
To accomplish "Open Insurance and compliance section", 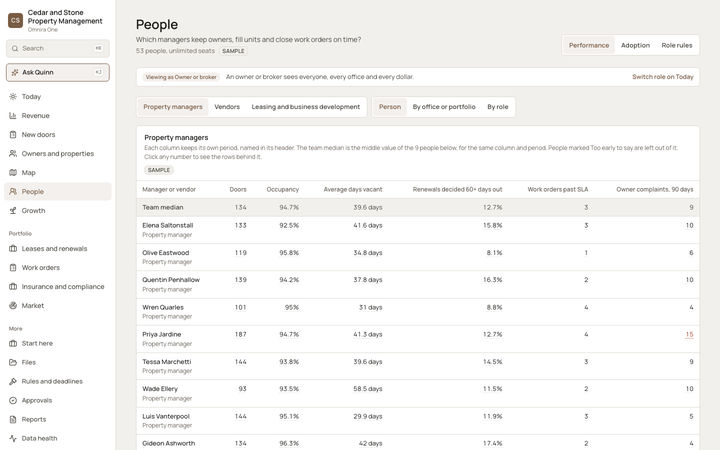I will point(57,287).
